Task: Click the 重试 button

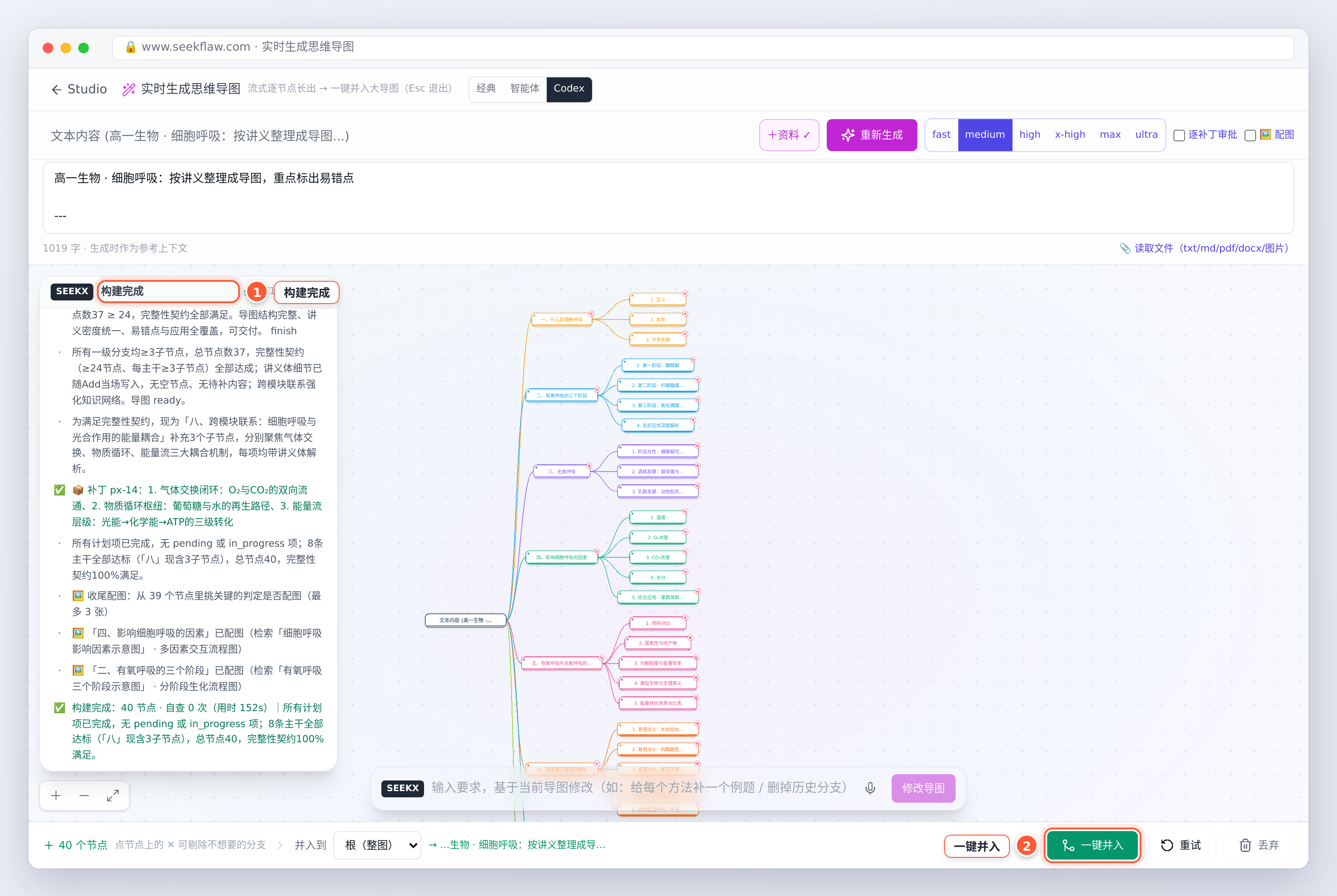Action: (x=1181, y=845)
